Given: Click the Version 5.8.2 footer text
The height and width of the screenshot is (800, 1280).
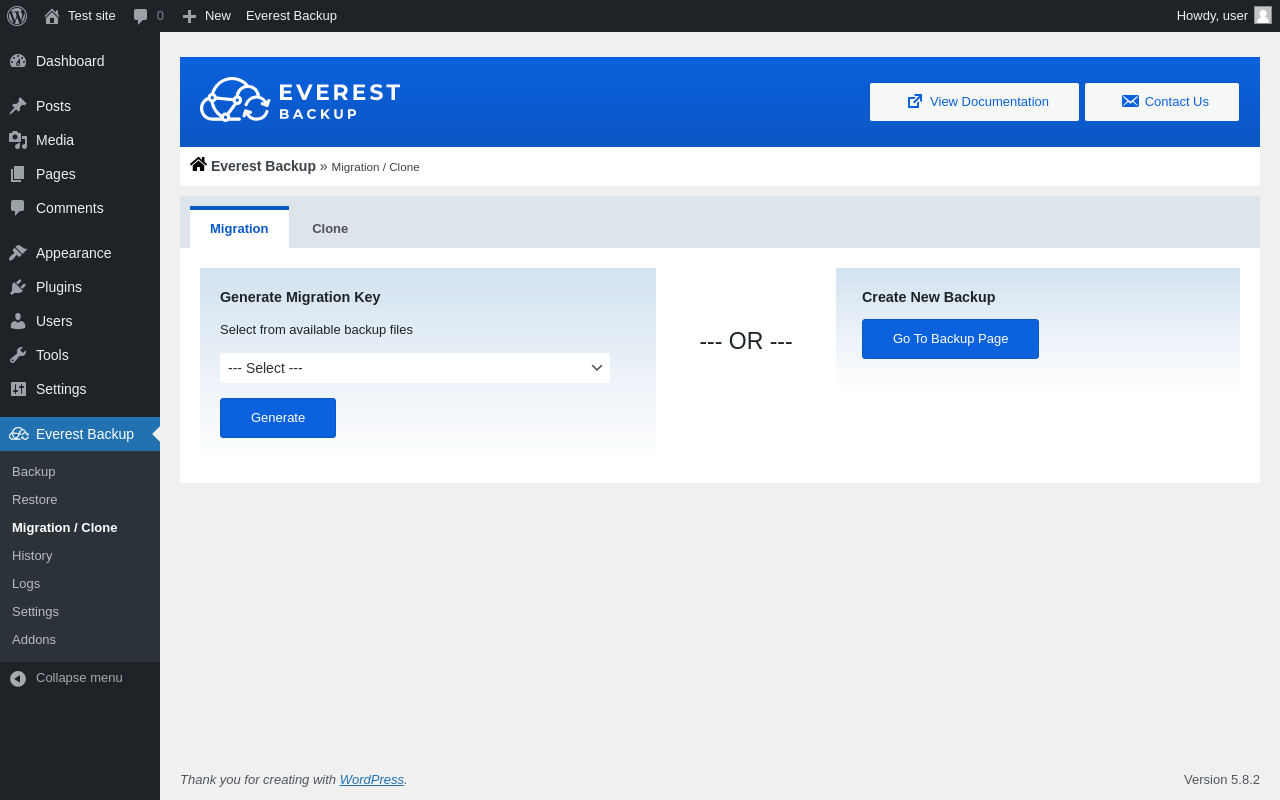Looking at the screenshot, I should [x=1222, y=780].
